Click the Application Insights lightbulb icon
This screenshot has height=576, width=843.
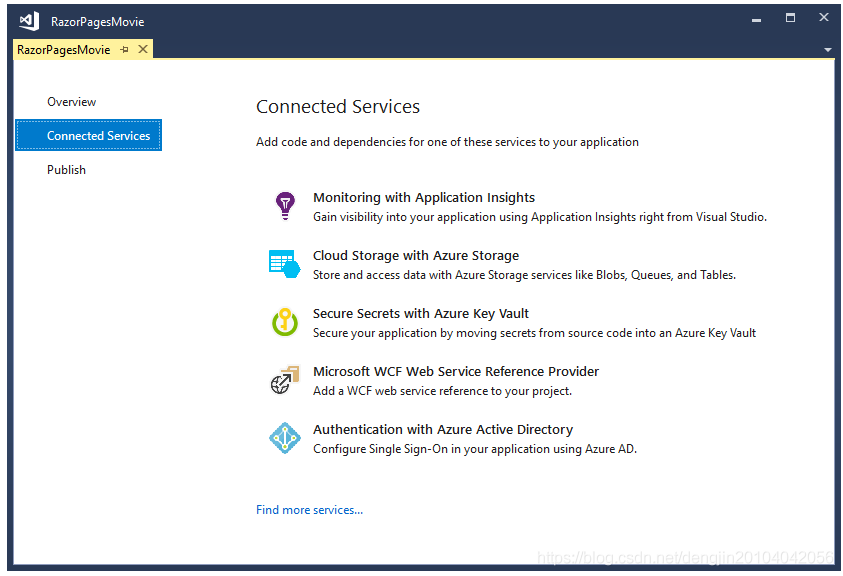[285, 205]
